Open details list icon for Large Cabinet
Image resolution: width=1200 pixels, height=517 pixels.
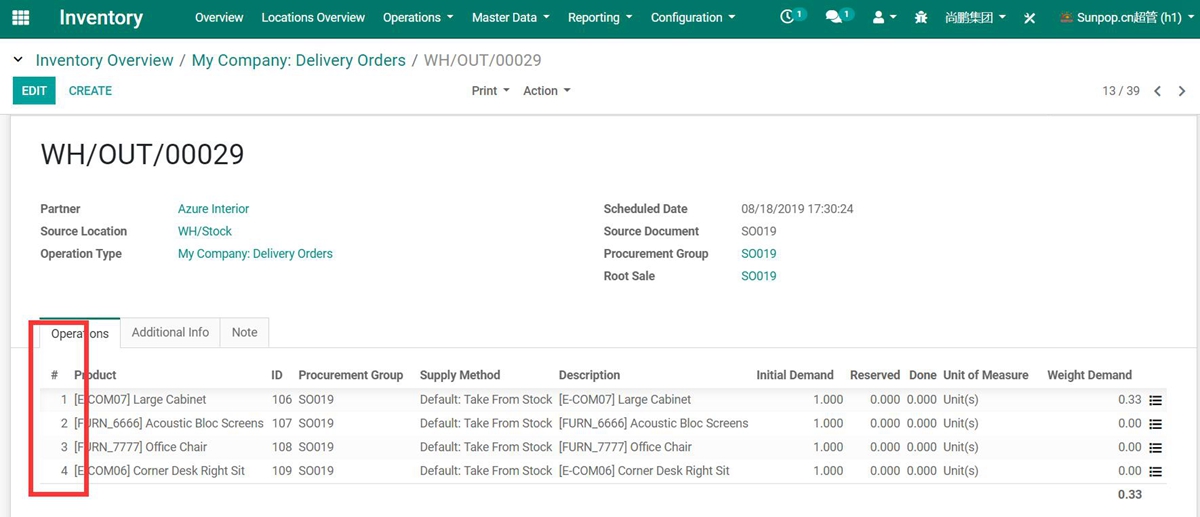pos(1155,400)
